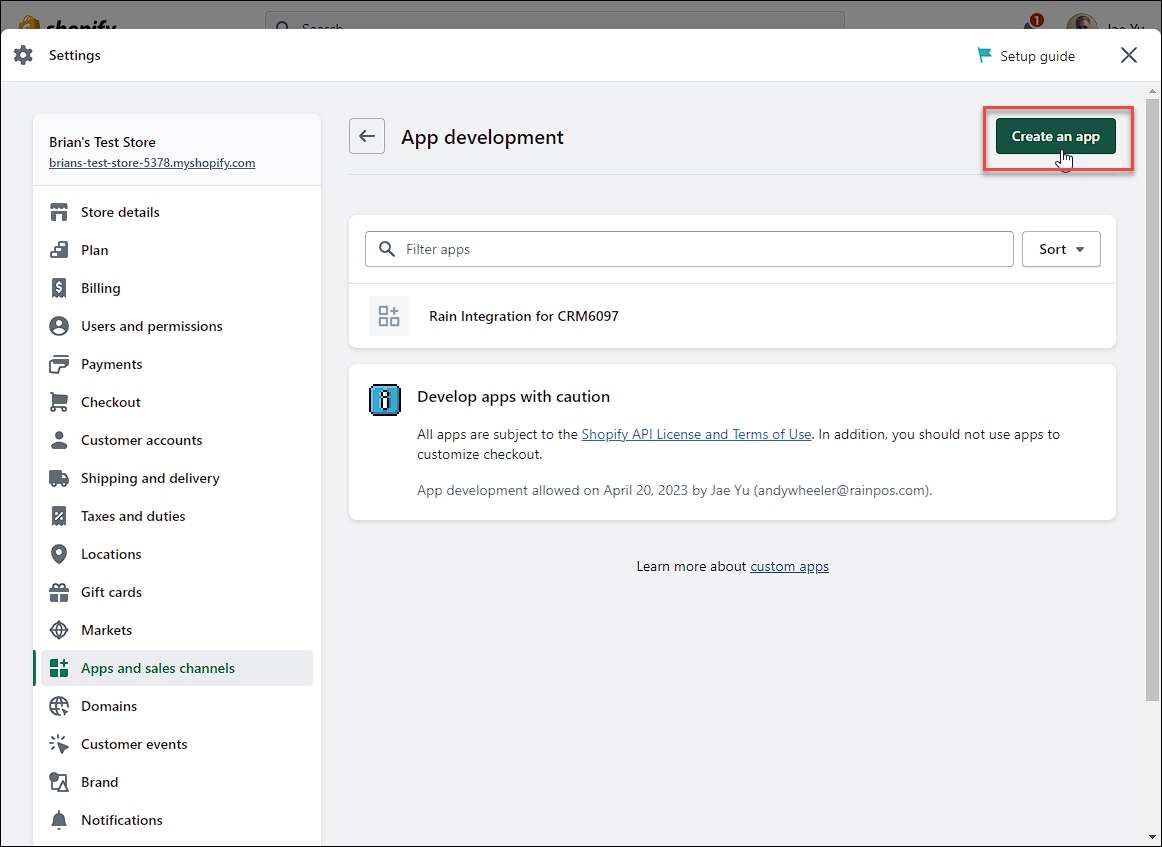
Task: Select Users and permissions
Action: [176, 326]
